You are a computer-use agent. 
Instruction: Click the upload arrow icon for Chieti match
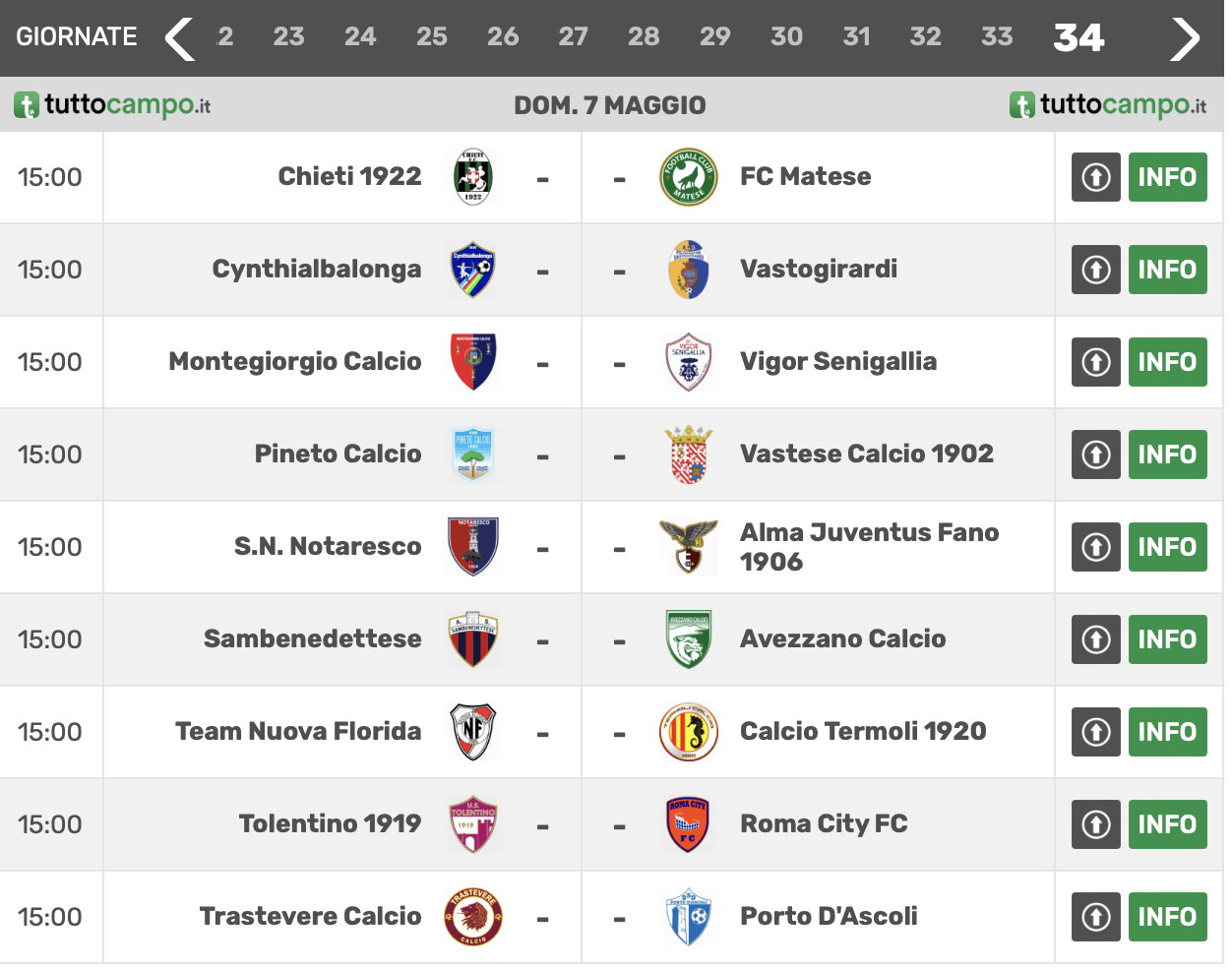coord(1095,177)
